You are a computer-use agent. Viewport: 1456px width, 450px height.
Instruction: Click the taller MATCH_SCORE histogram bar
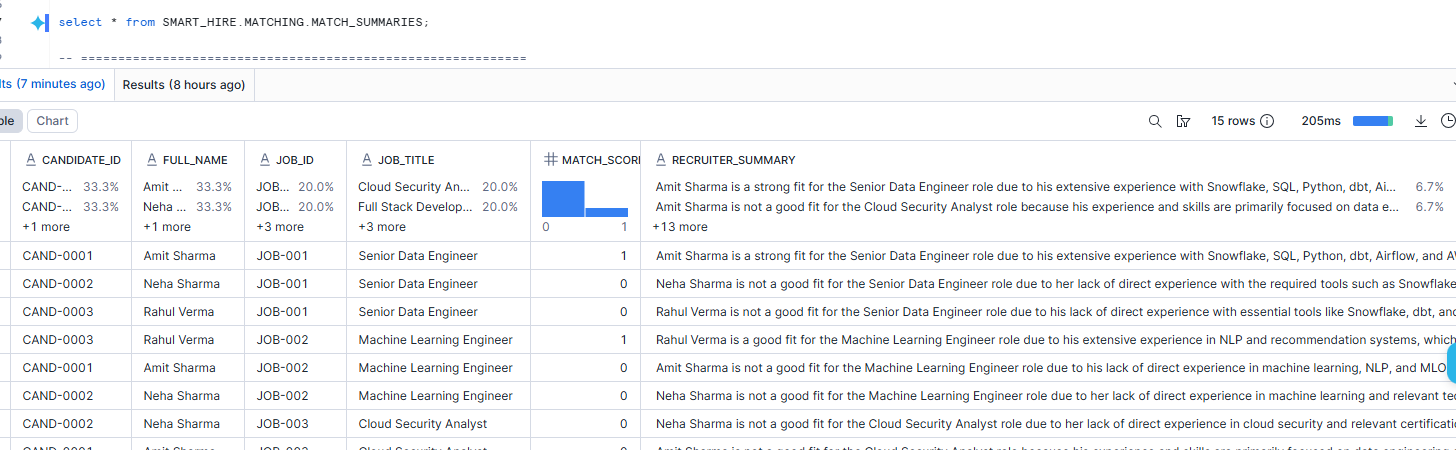(562, 199)
